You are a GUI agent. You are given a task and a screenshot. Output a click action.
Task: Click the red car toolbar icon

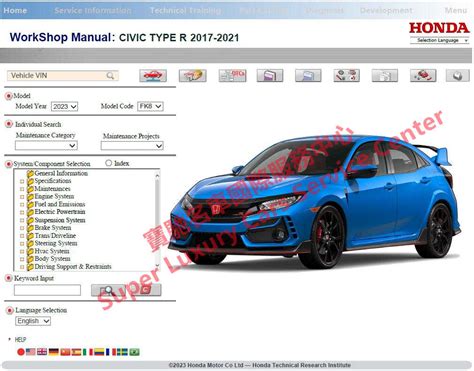[153, 76]
